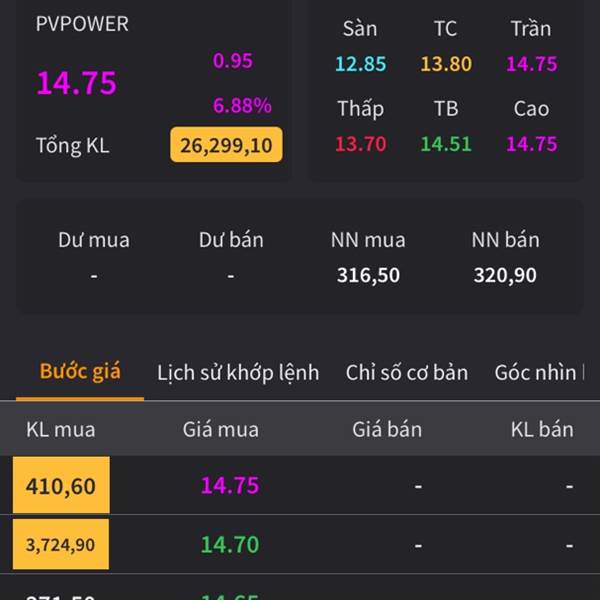Click the Cao label
Viewport: 600px width, 600px height.
click(532, 109)
